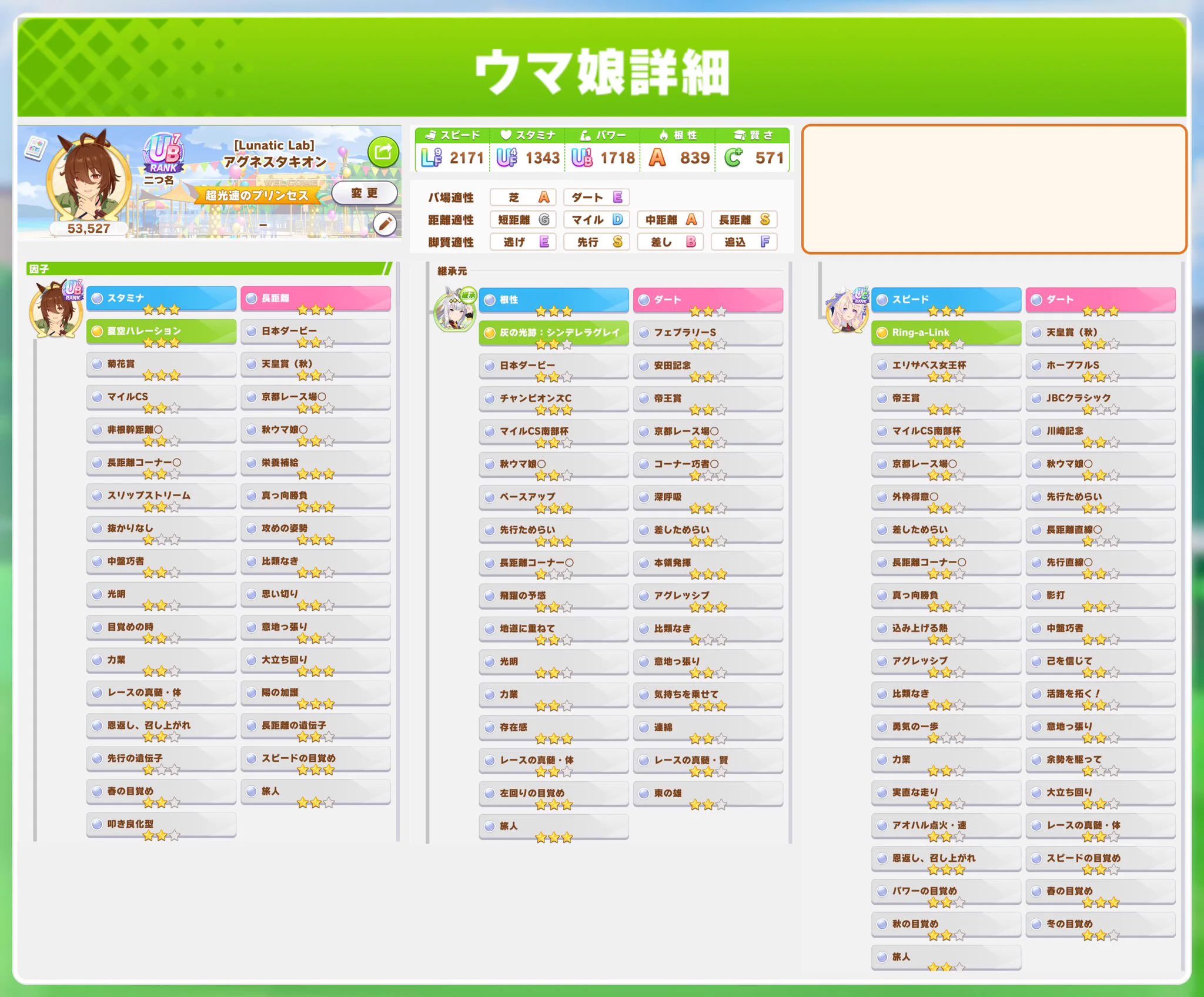The image size is (1204, 997).
Task: Click the チャンピオンズC factor row
Action: point(554,399)
